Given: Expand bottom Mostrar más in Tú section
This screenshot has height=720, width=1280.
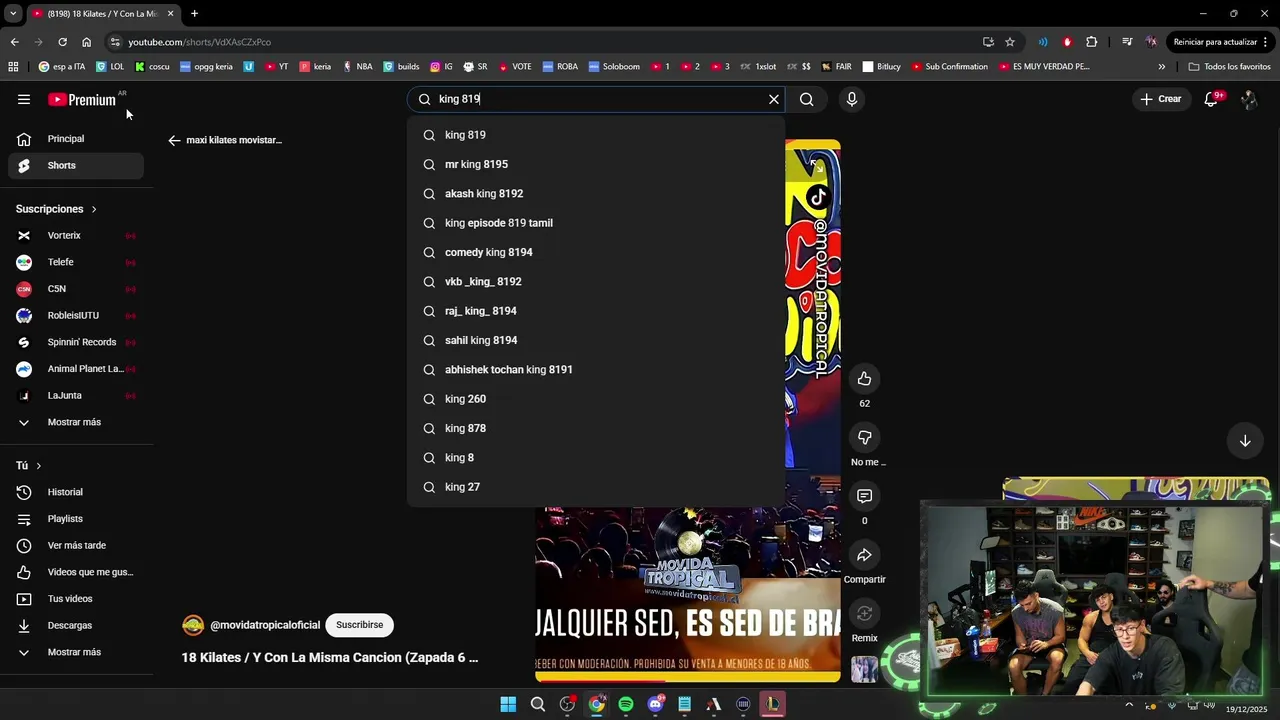Looking at the screenshot, I should (x=76, y=652).
